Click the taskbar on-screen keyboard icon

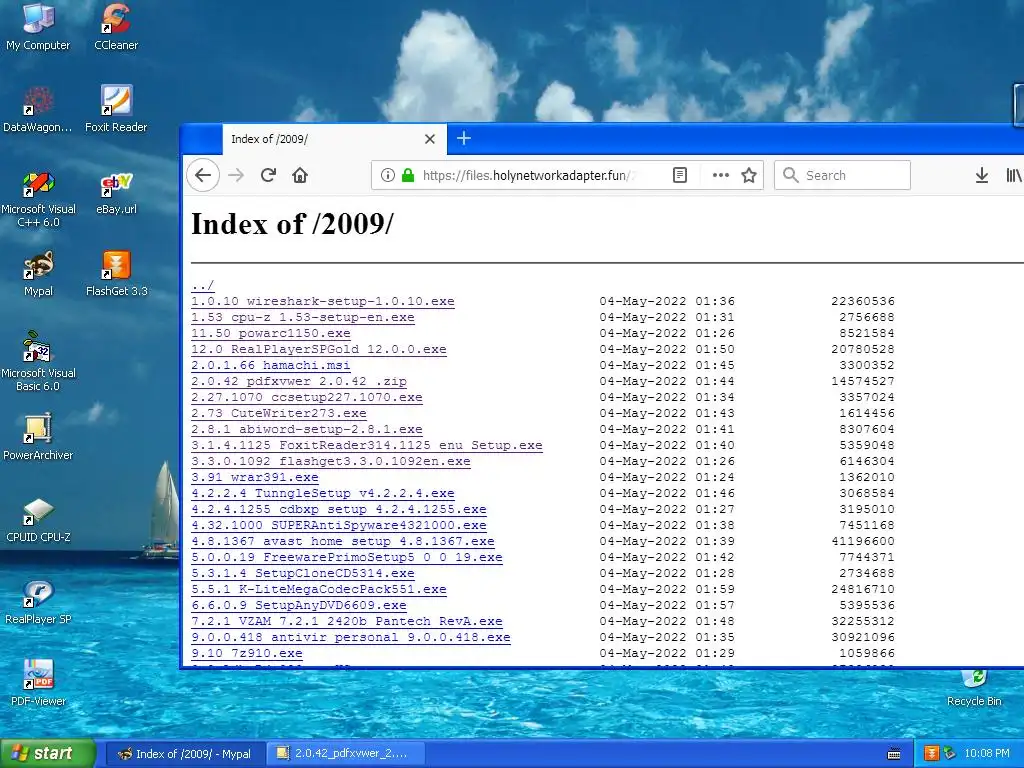894,754
